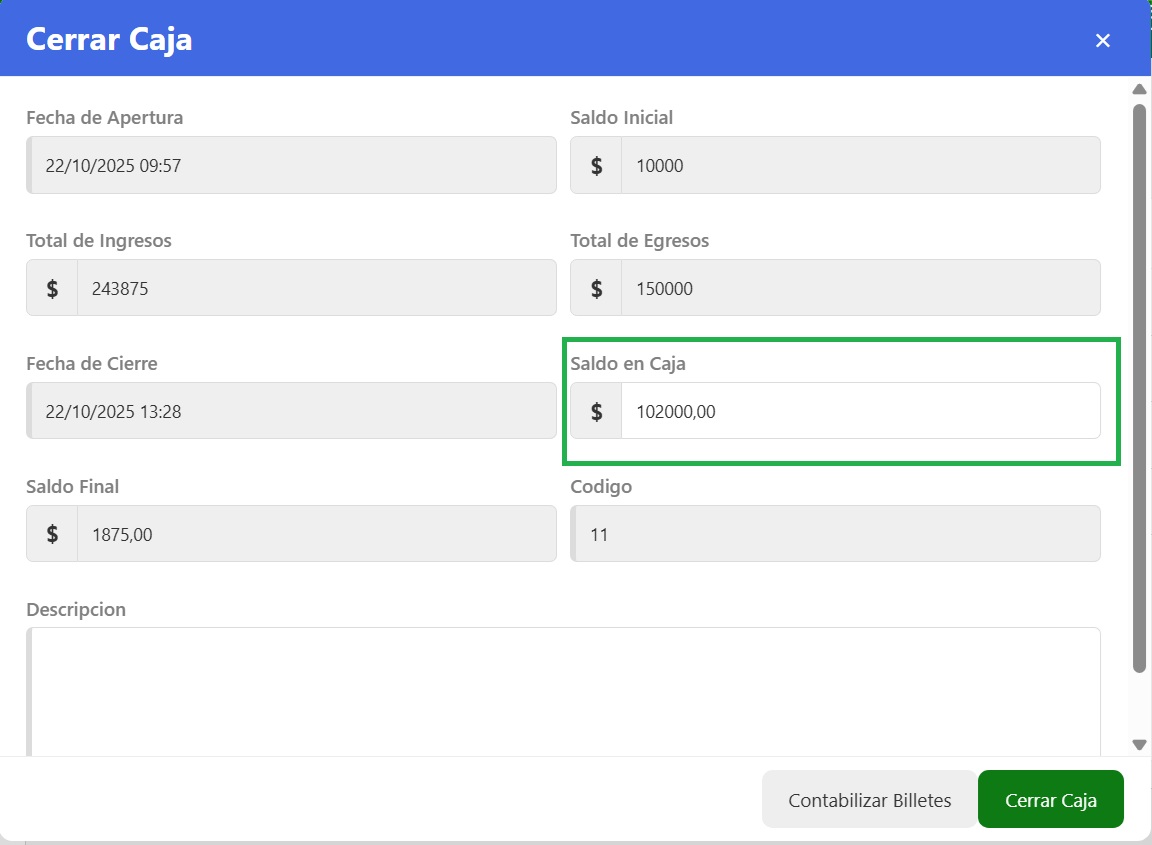This screenshot has width=1152, height=845.
Task: Close the Cerrar Caja dialog with X
Action: click(x=1103, y=40)
